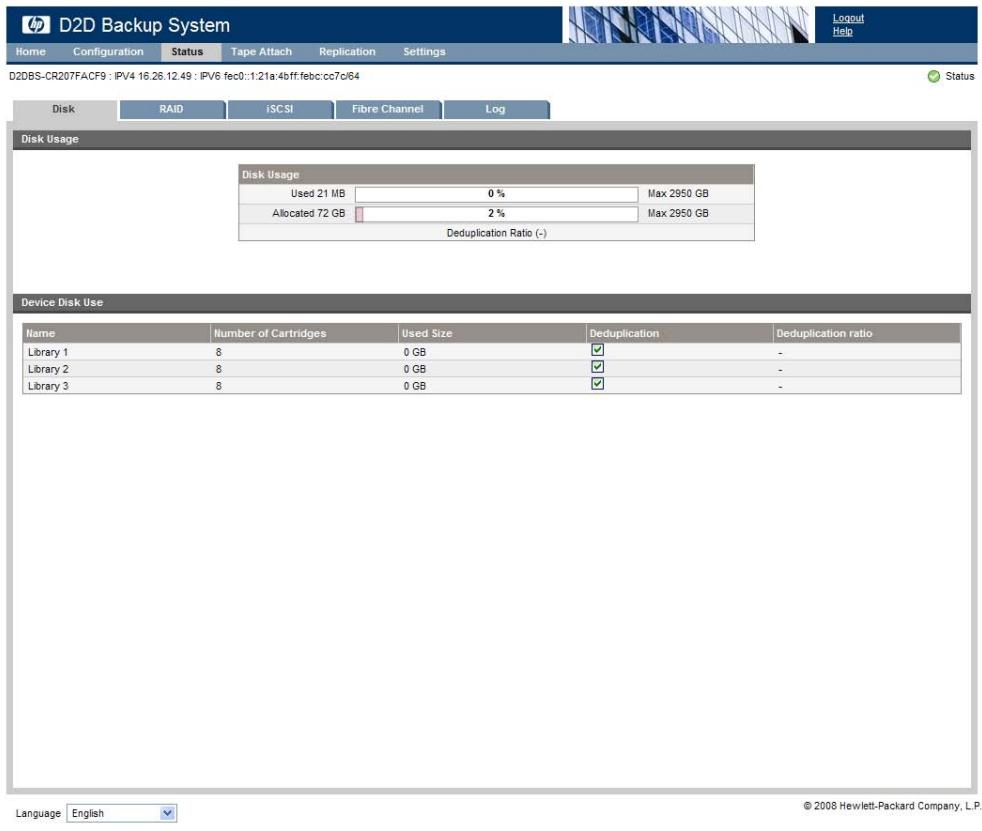Open the Settings menu

click(424, 52)
